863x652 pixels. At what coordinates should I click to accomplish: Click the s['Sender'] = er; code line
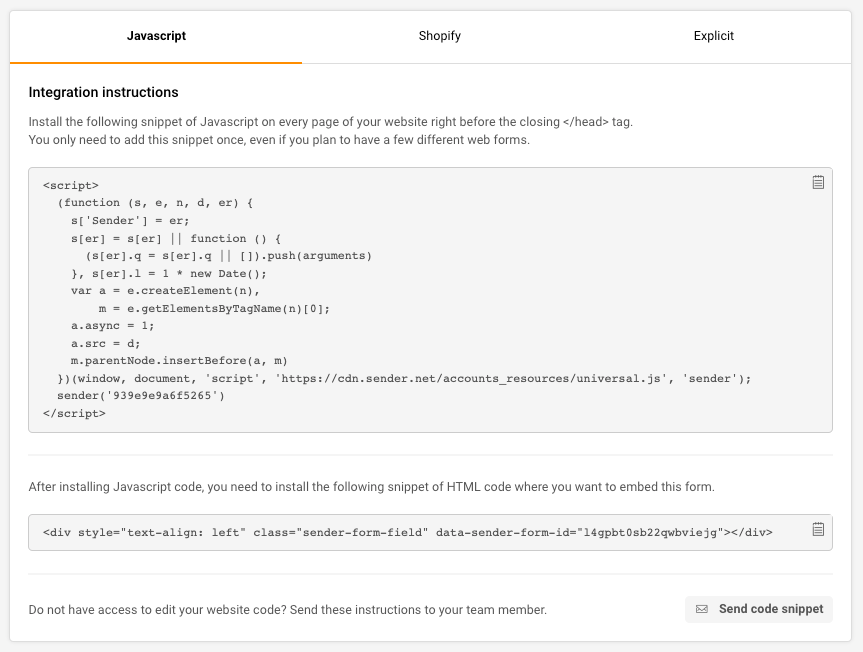pos(130,221)
